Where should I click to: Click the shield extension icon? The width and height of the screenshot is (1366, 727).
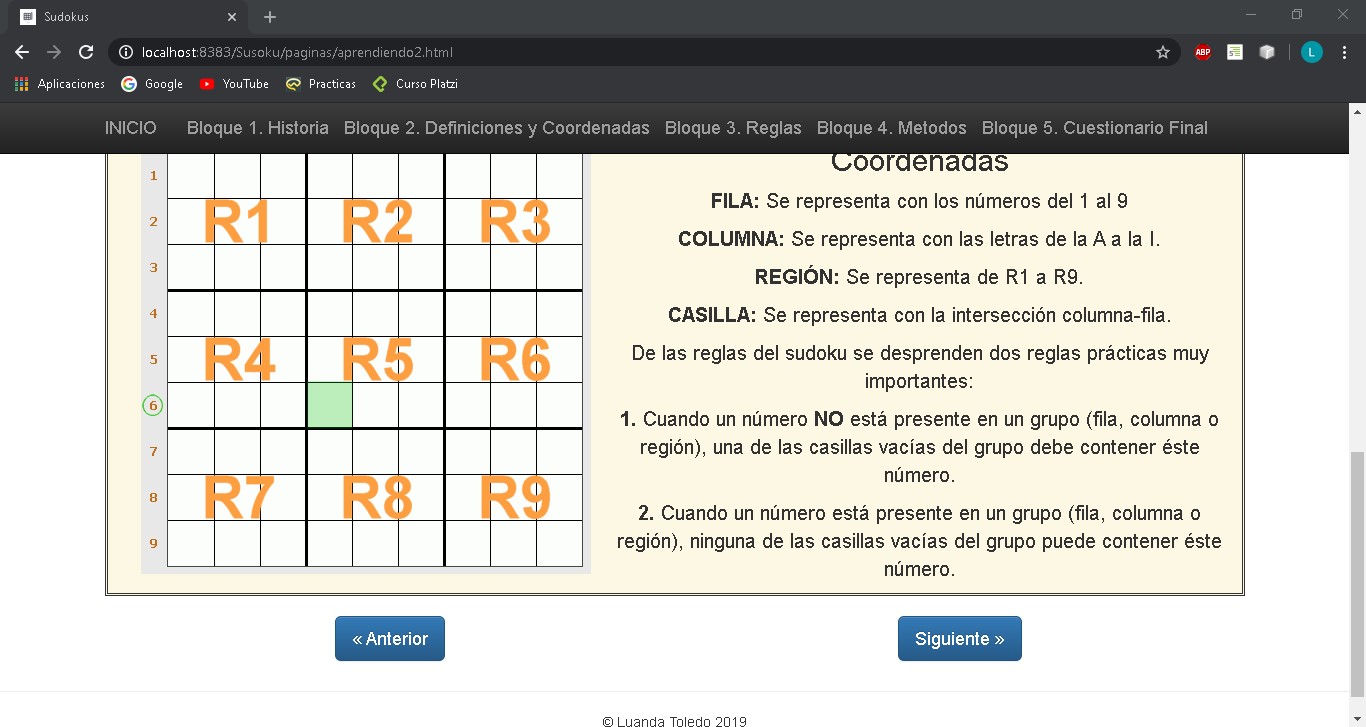(1267, 52)
